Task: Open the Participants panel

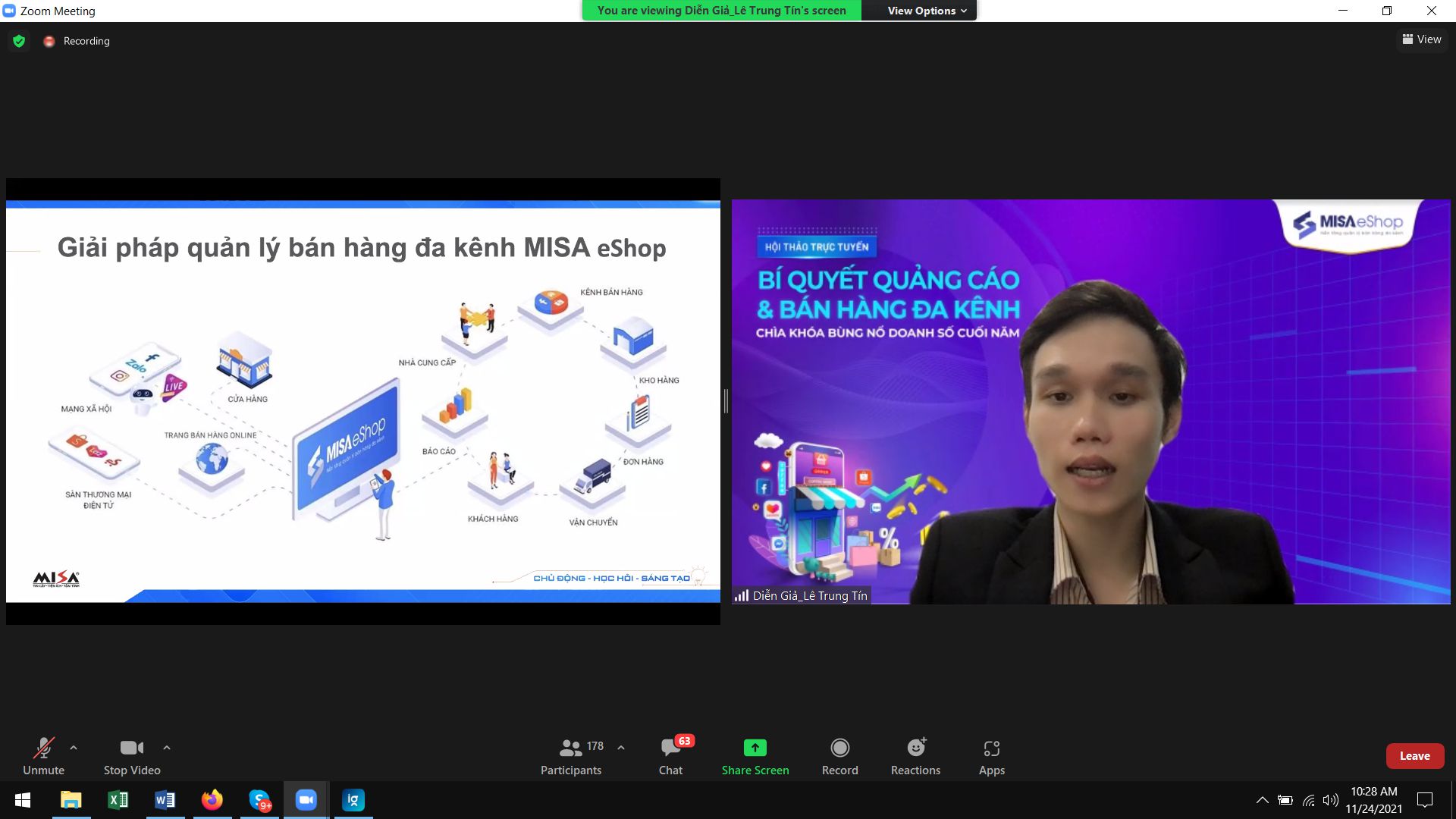Action: tap(571, 756)
